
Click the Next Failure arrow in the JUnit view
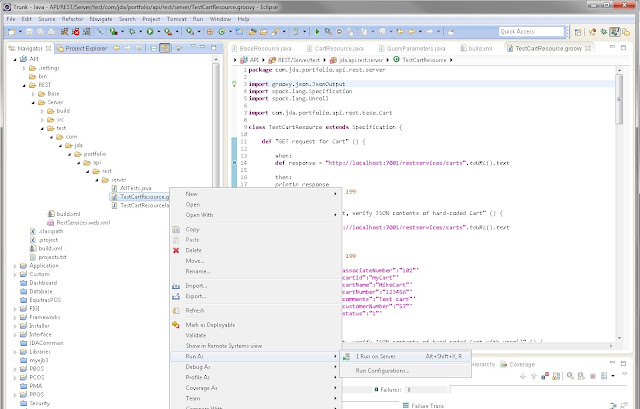(523, 376)
